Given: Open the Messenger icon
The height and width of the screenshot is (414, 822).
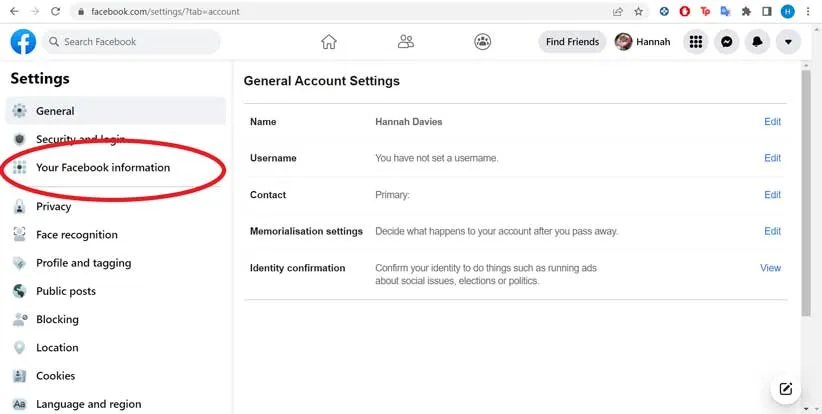Looking at the screenshot, I should (727, 42).
